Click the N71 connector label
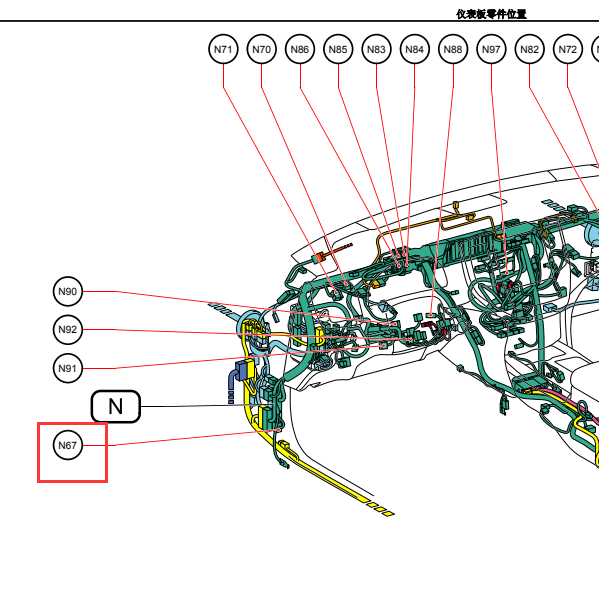Screen dimensions: 599x604 click(x=223, y=49)
